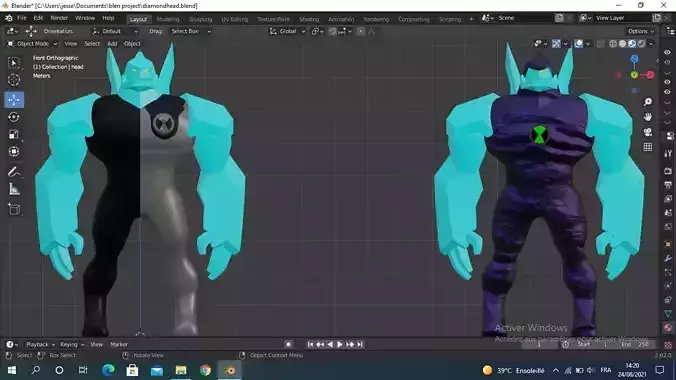Image resolution: width=676 pixels, height=380 pixels.
Task: Open the Tool properties tab icon
Action: (668, 153)
